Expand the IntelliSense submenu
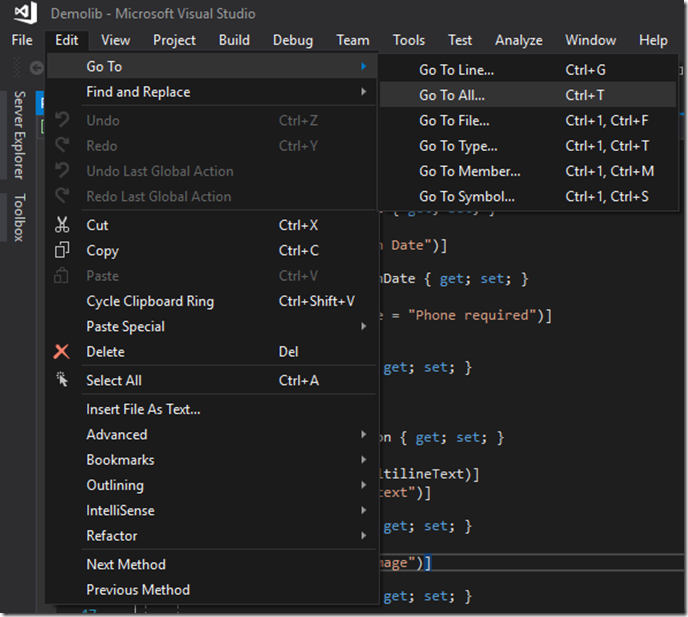 (212, 510)
